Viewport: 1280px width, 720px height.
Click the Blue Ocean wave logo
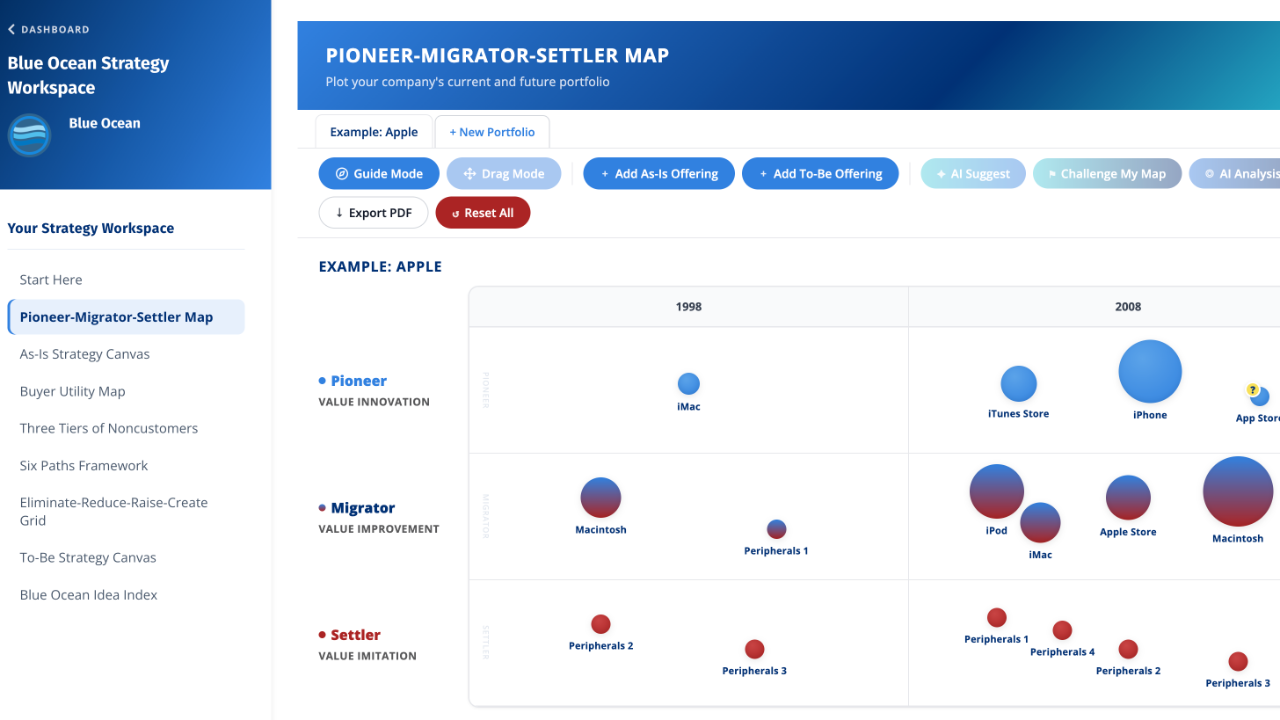click(29, 134)
